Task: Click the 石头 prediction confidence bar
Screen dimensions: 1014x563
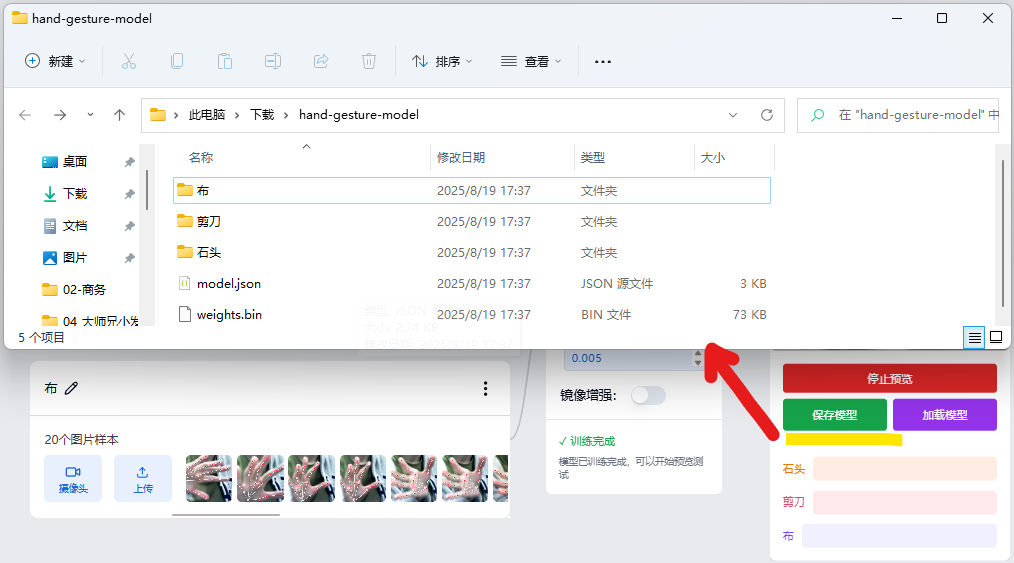Action: tap(905, 469)
